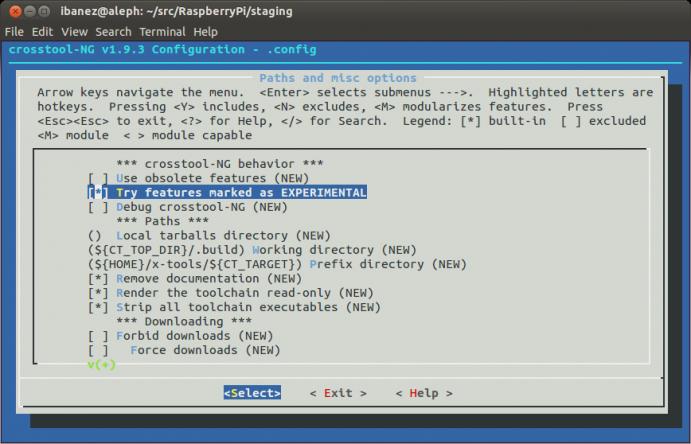Open the Terminal menu
The image size is (691, 444).
coord(163,32)
